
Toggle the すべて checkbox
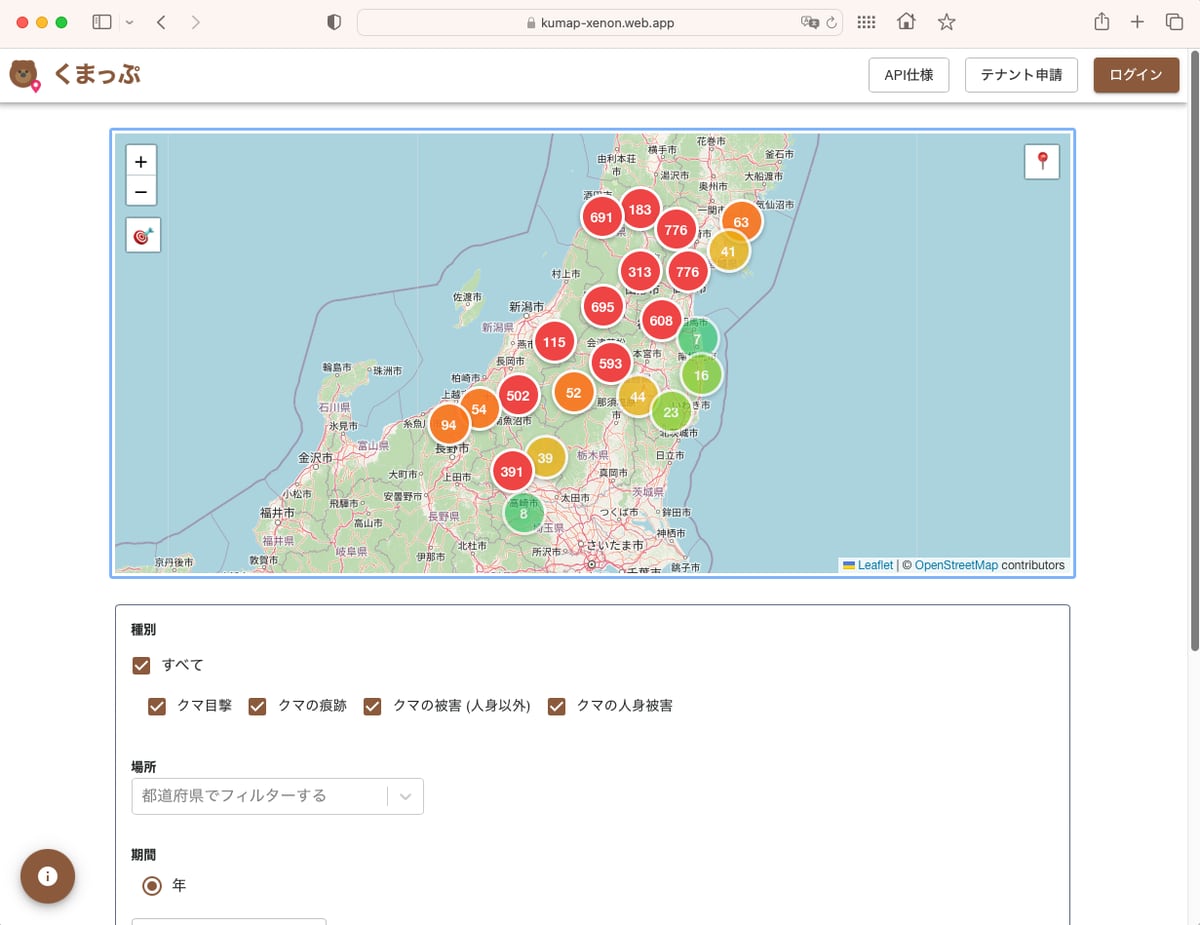click(x=141, y=665)
